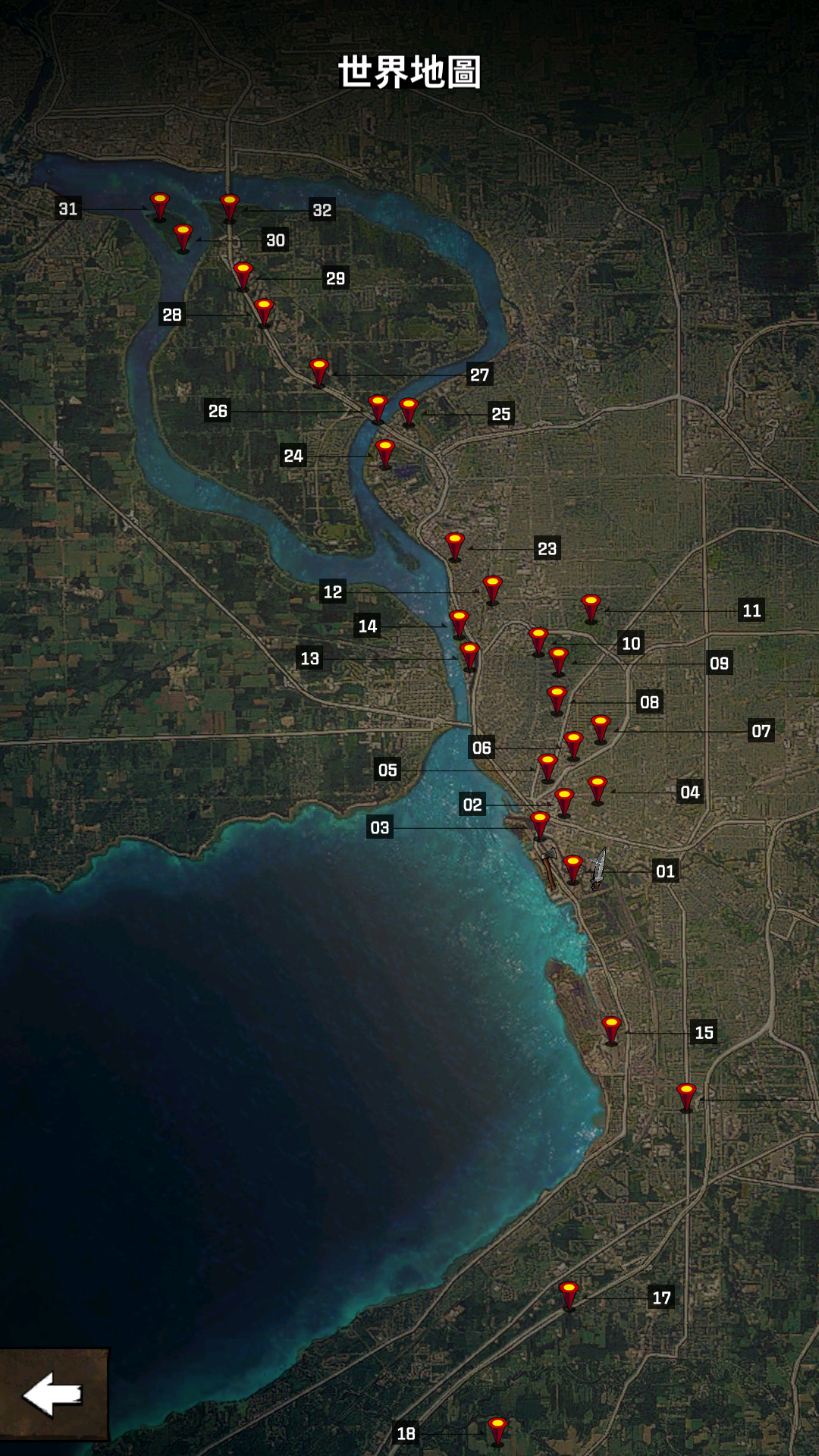Click the 世界地圖 title text
The image size is (819, 1456).
[409, 72]
